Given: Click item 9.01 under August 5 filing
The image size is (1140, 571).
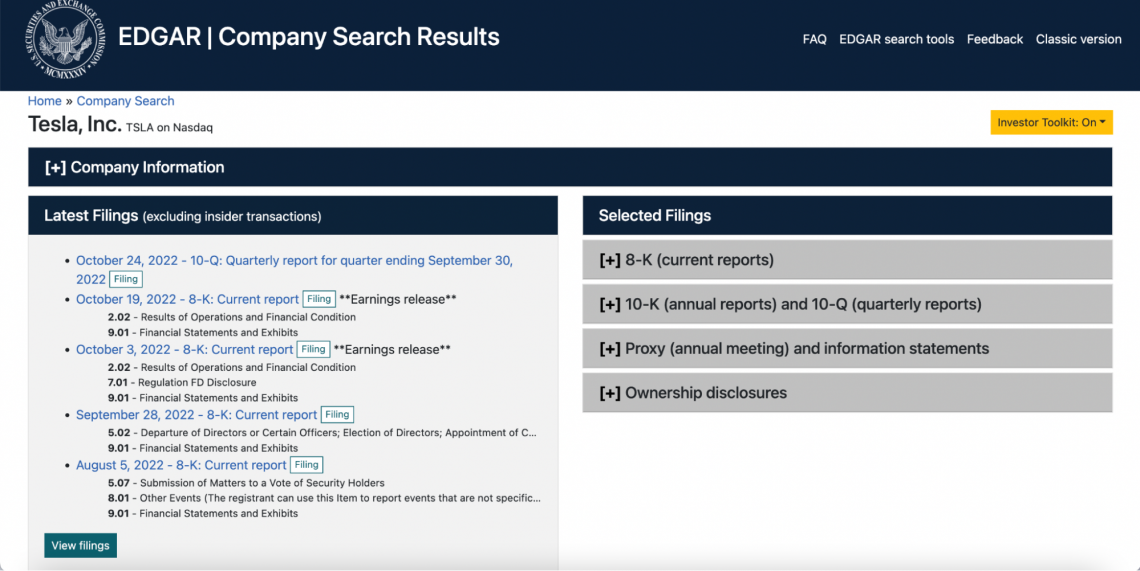Looking at the screenshot, I should point(203,514).
